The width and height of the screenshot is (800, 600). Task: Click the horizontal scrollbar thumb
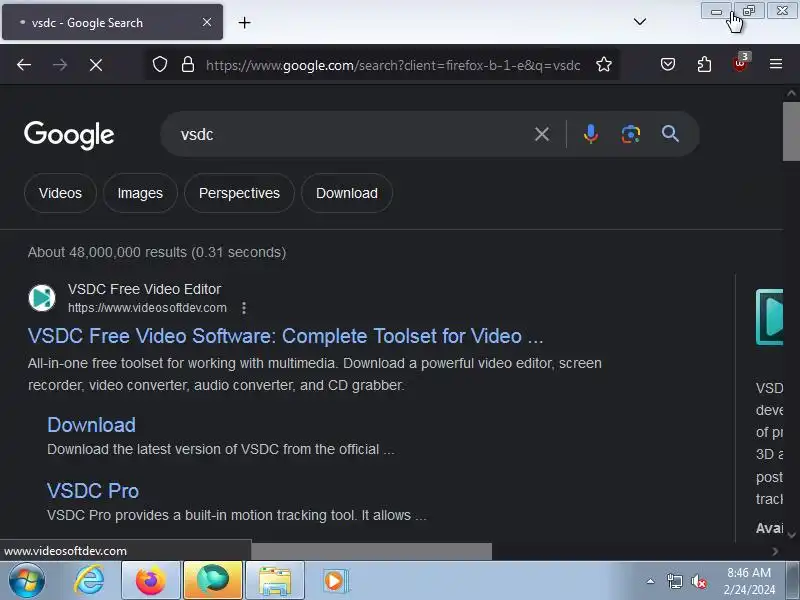[371, 551]
